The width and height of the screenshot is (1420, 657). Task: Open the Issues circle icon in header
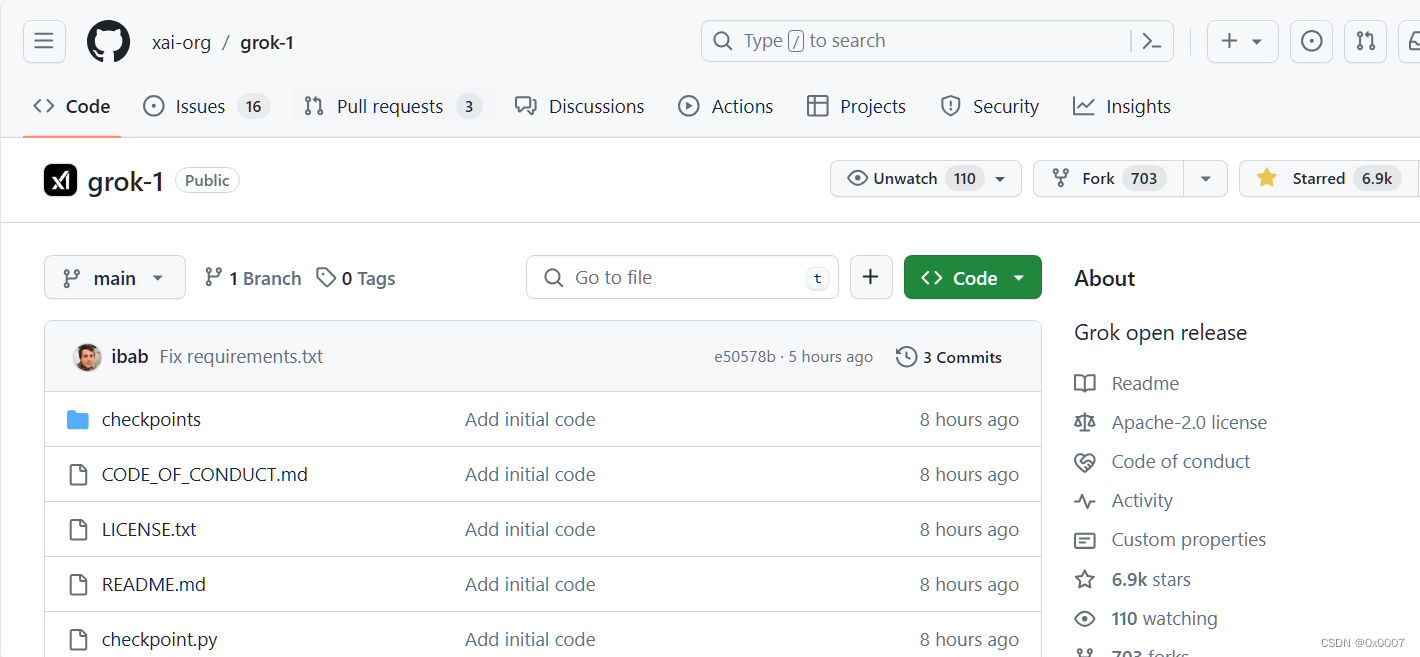(1311, 41)
